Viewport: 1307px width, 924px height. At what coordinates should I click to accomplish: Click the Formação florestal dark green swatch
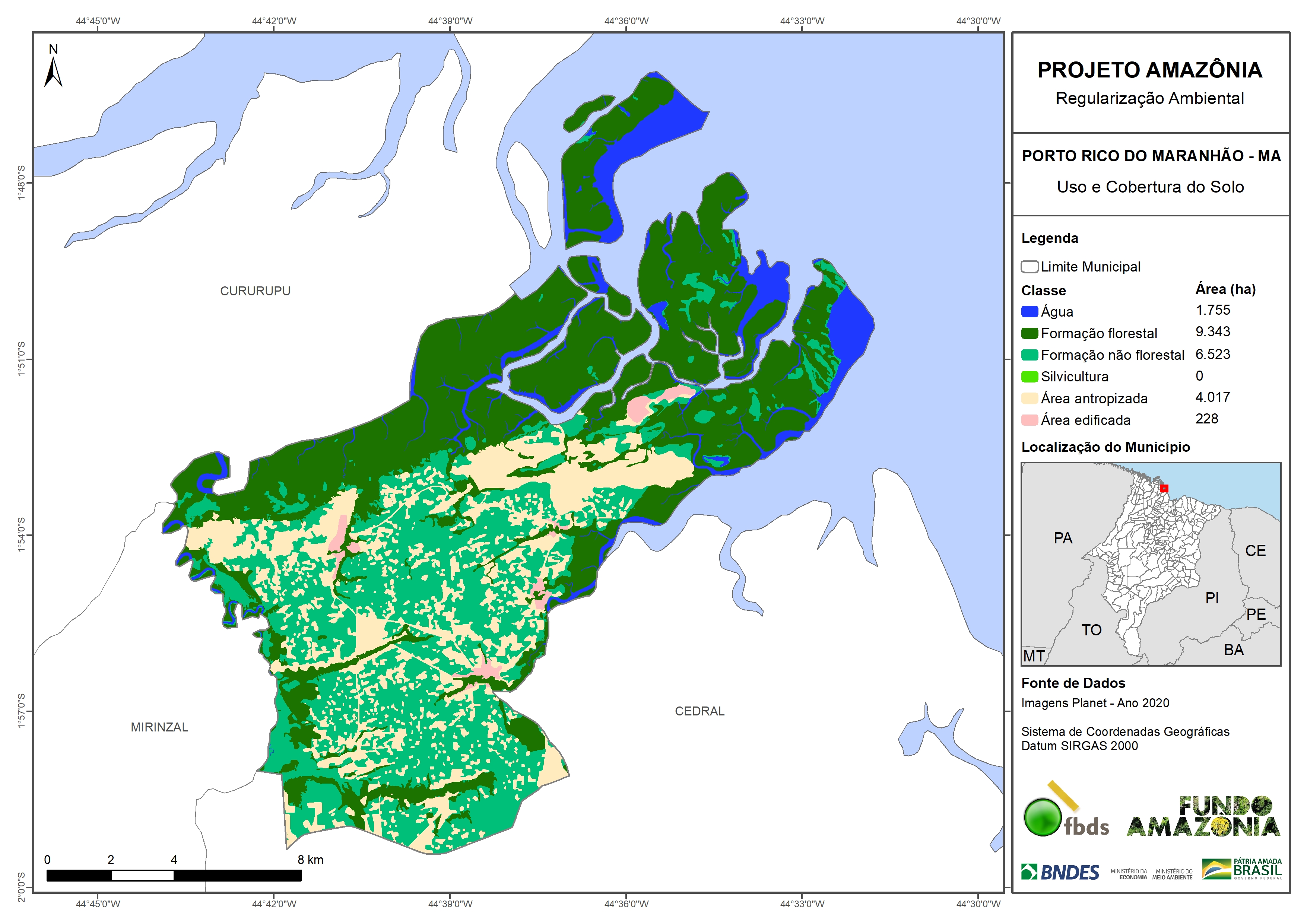[1029, 333]
